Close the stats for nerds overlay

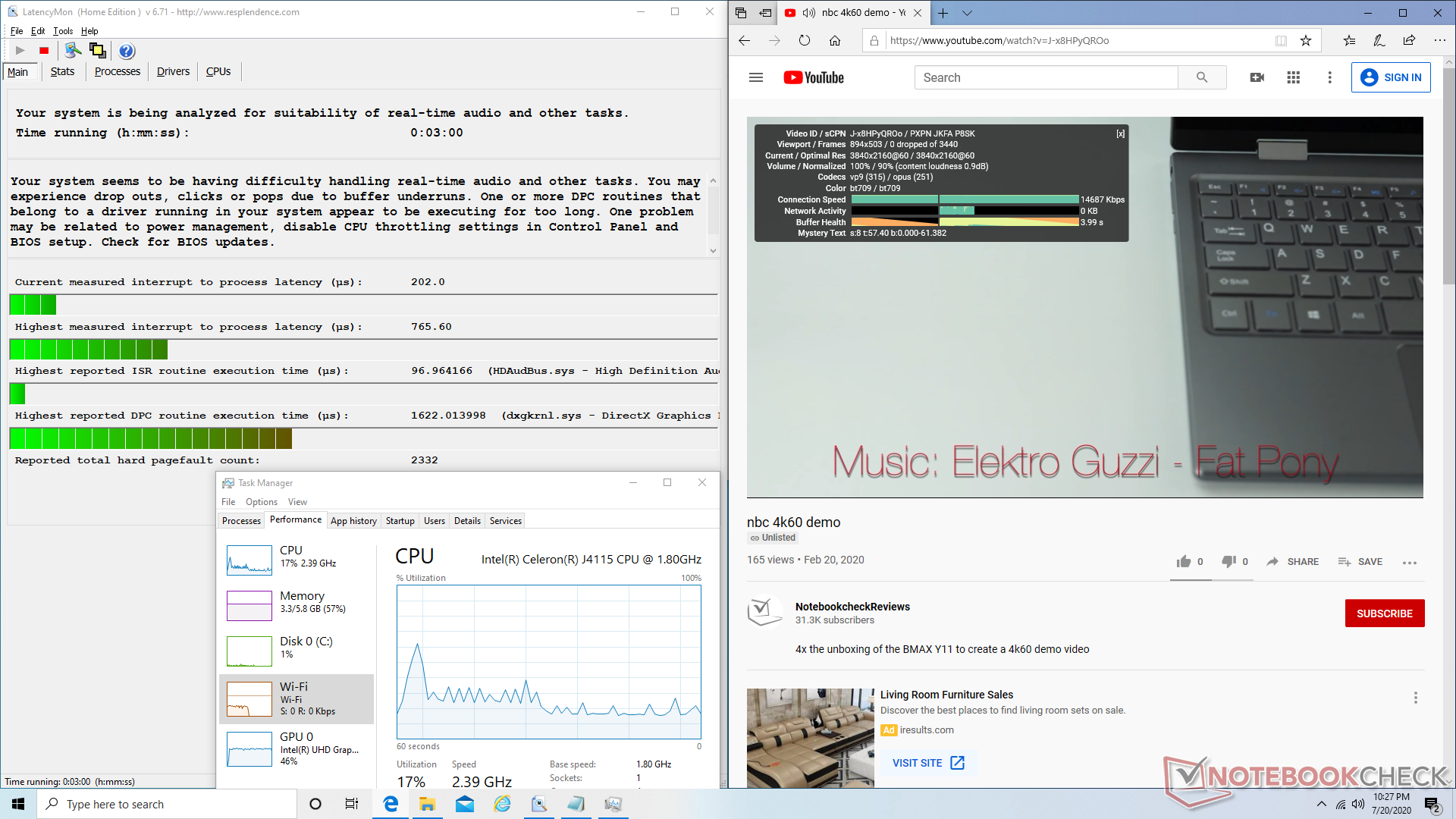(x=1120, y=133)
